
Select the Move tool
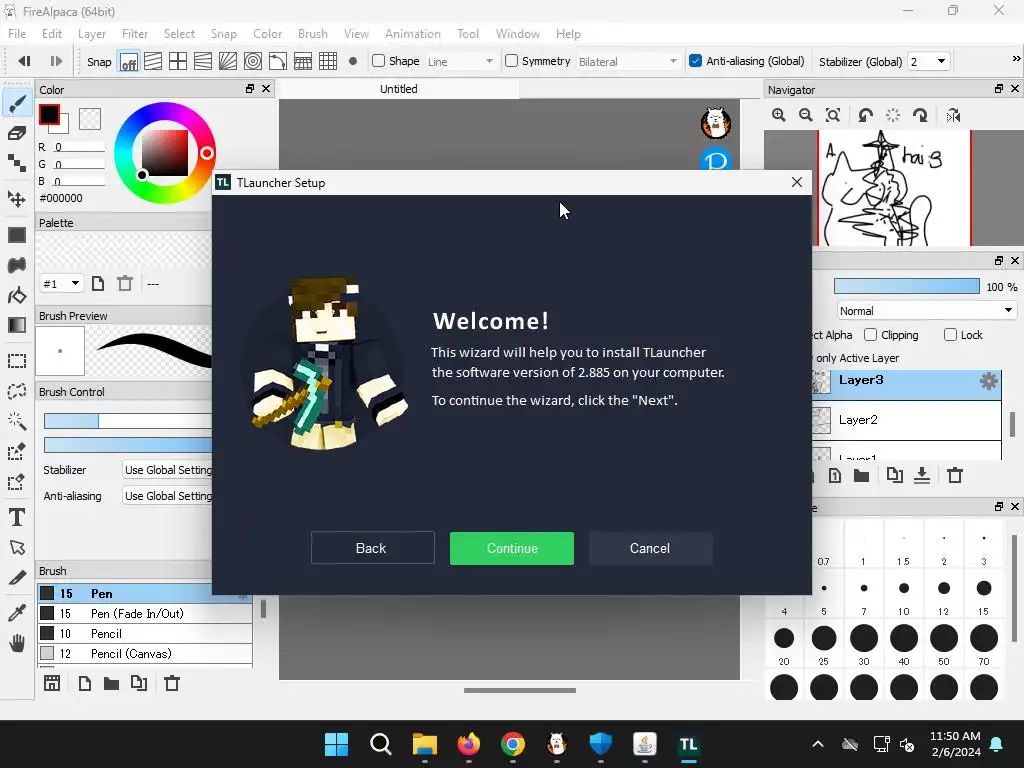tap(17, 199)
